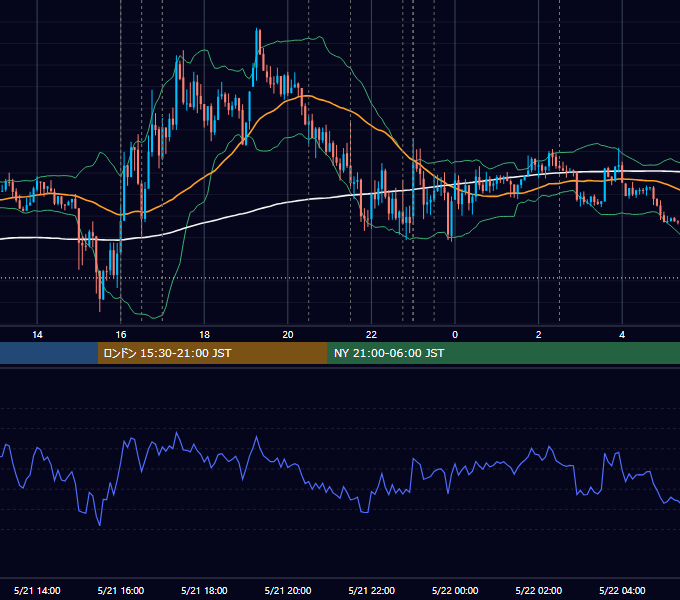Viewport: 680px width, 600px height.
Task: Click the London session band 15:30-21:00 JST
Action: [x=212, y=353]
